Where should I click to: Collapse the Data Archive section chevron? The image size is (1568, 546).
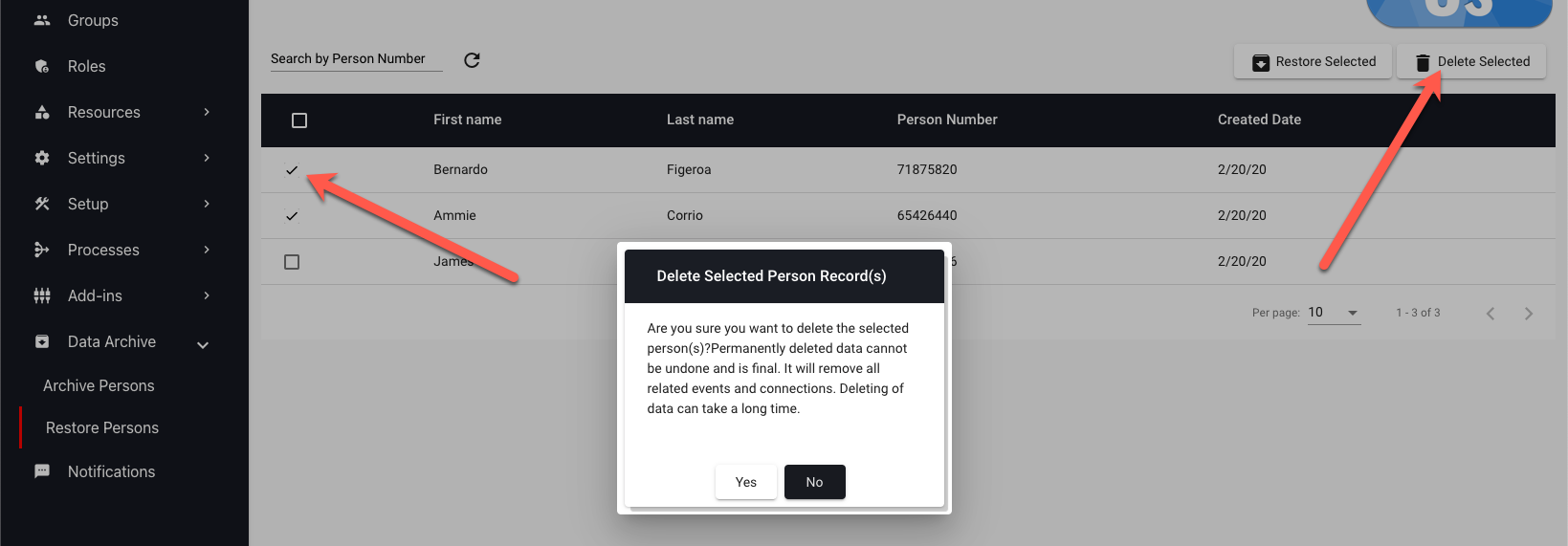[203, 344]
